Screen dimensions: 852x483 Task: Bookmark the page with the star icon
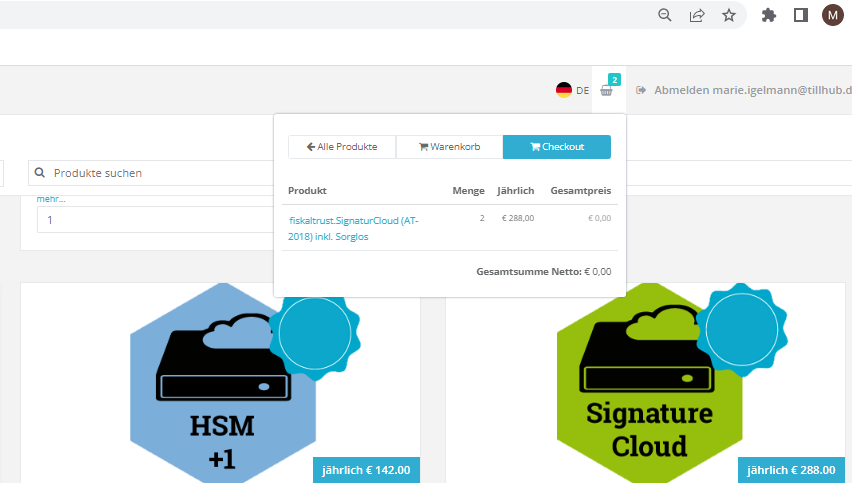[729, 15]
